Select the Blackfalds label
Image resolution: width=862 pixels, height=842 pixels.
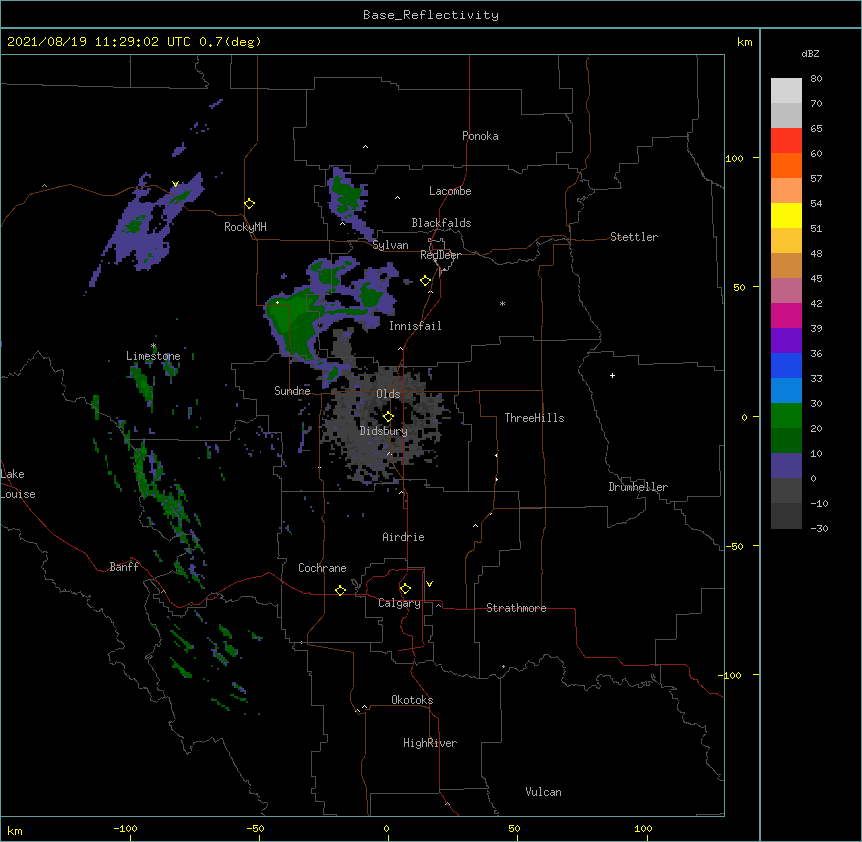[441, 223]
